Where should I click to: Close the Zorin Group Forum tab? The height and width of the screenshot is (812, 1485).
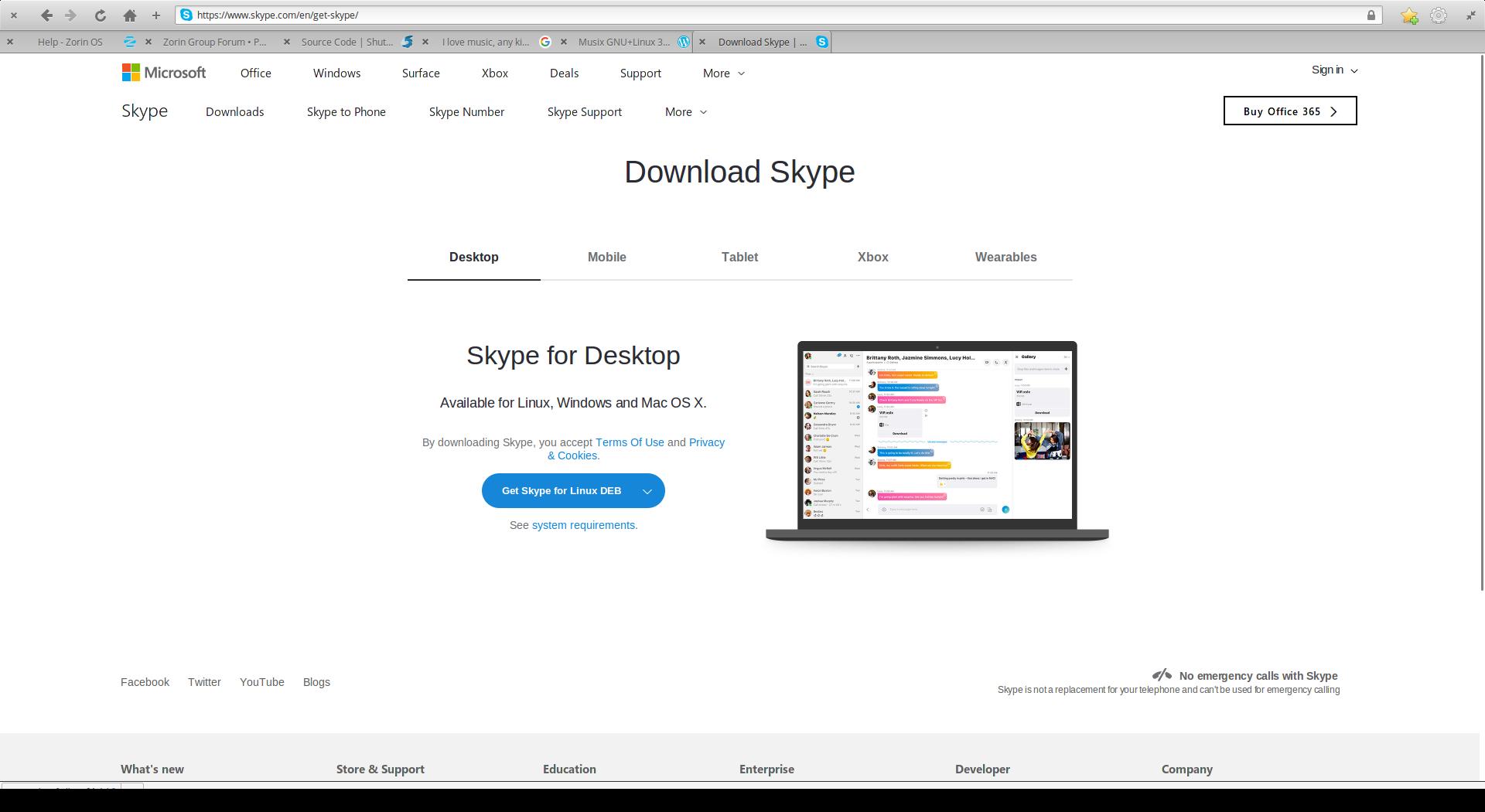point(148,42)
